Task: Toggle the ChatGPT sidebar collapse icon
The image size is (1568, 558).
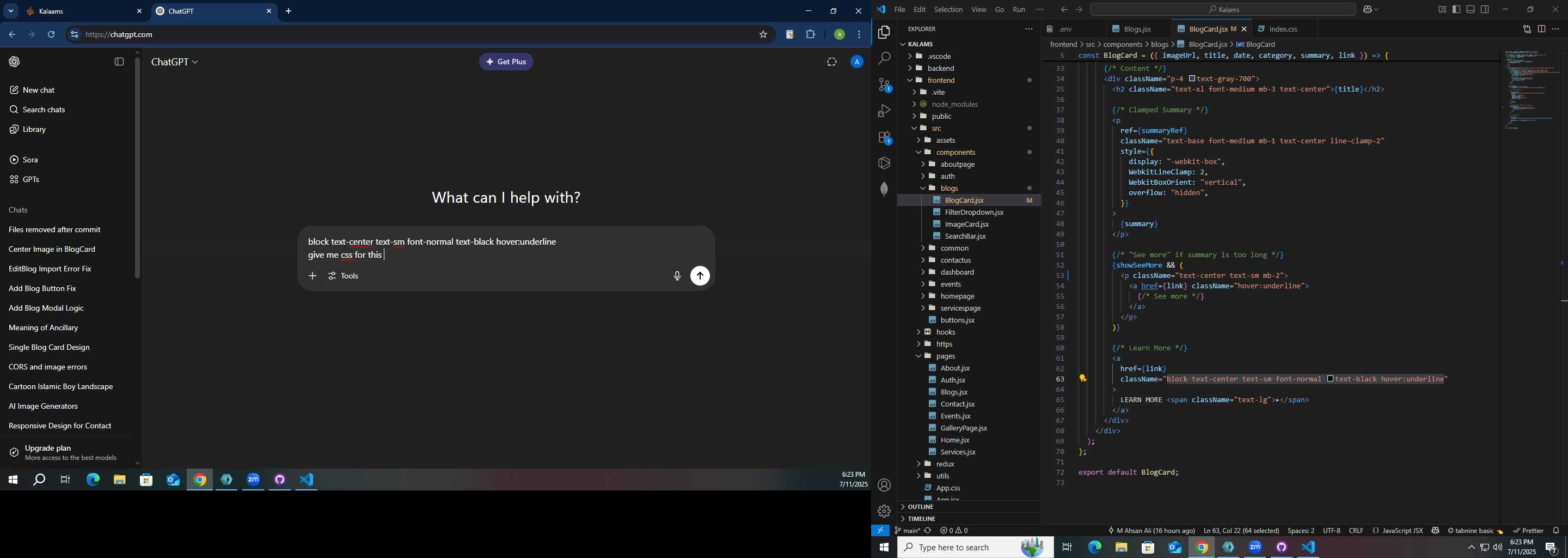Action: pos(119,62)
